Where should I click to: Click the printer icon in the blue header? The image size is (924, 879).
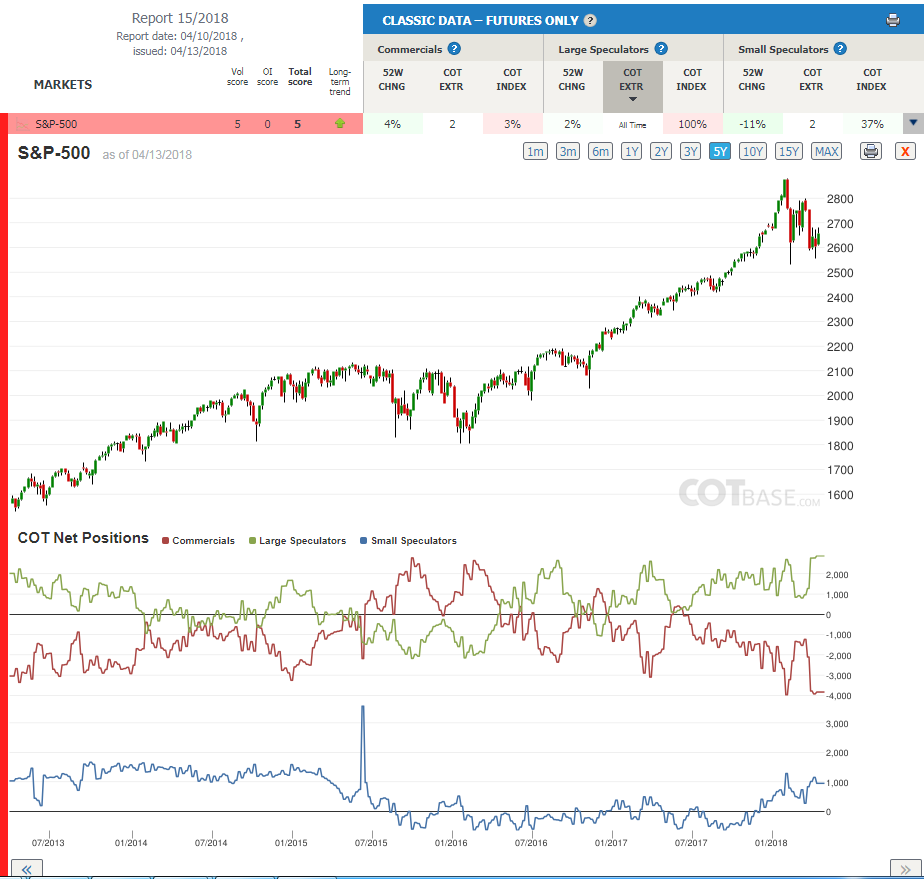893,21
